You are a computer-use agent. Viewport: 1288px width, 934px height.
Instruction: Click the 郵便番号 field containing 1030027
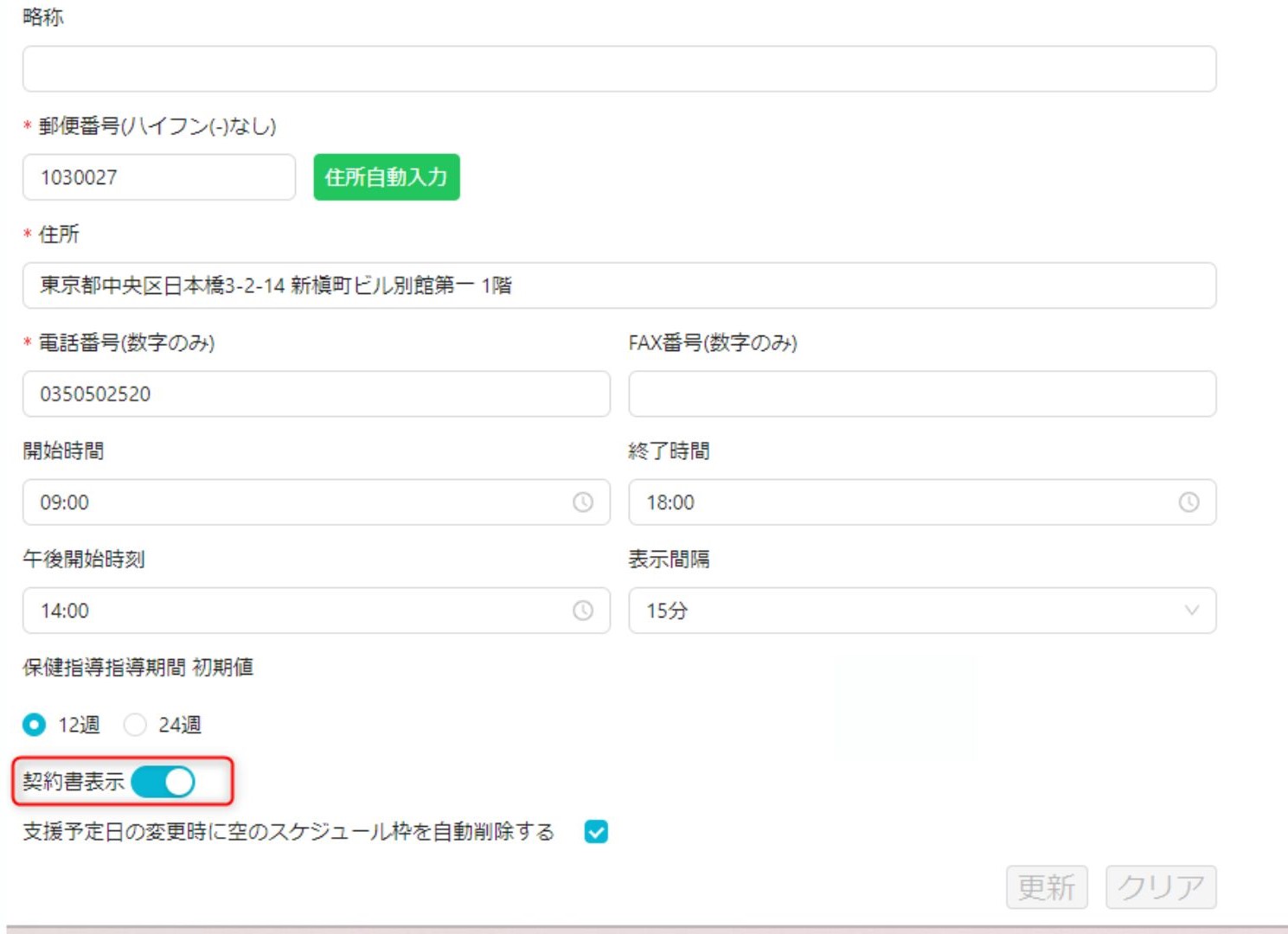click(x=158, y=177)
